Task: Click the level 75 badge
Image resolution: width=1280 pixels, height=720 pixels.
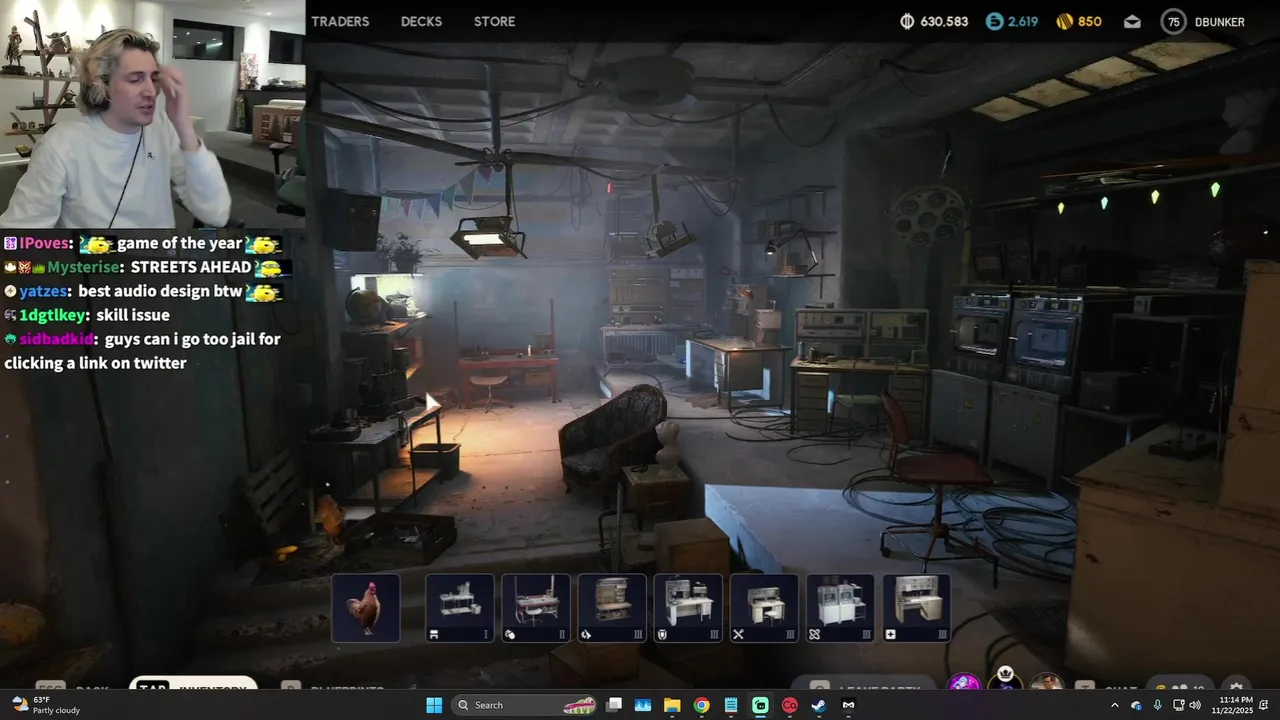Action: pyautogui.click(x=1174, y=21)
